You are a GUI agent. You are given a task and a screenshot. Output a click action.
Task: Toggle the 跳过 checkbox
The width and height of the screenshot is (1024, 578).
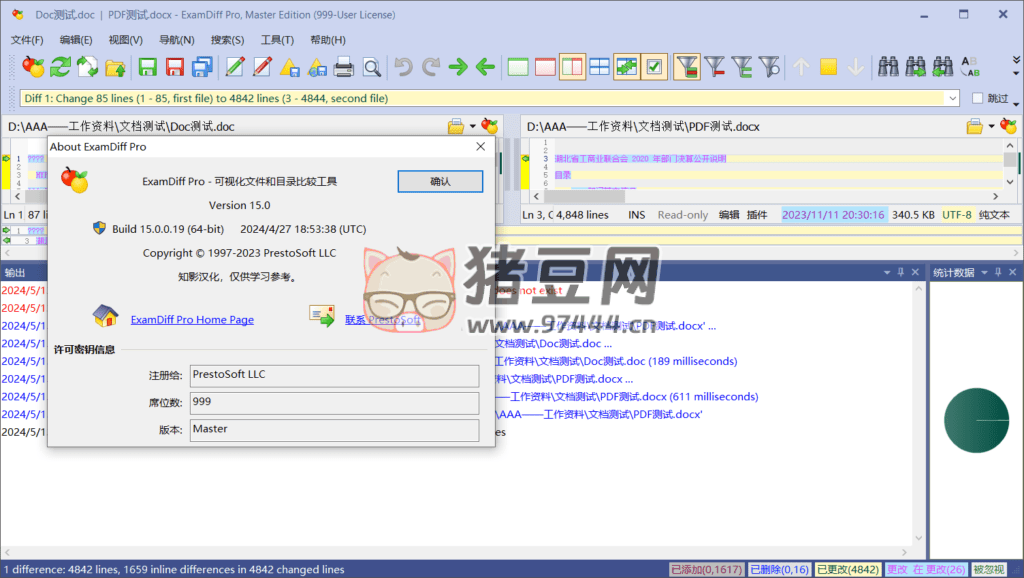pyautogui.click(x=978, y=98)
